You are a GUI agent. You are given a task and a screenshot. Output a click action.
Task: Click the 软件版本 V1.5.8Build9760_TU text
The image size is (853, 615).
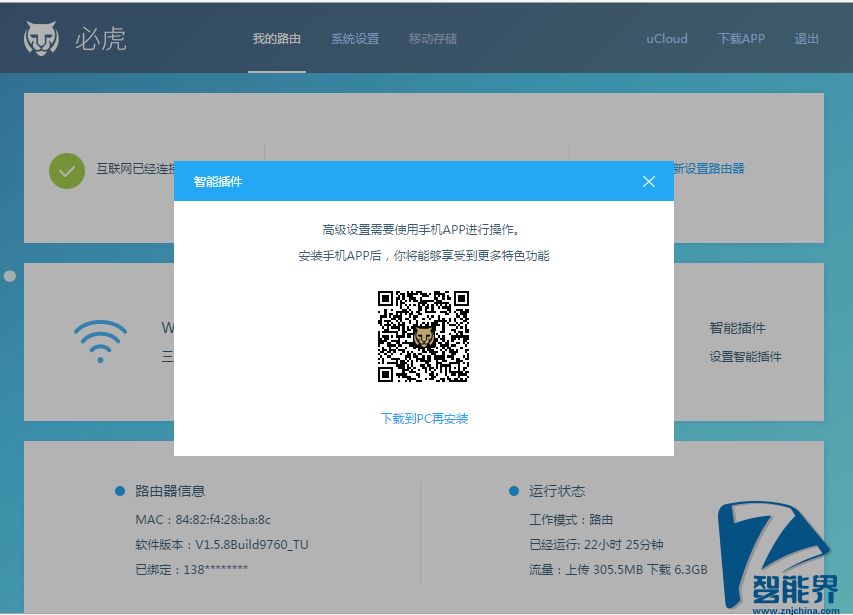click(221, 544)
